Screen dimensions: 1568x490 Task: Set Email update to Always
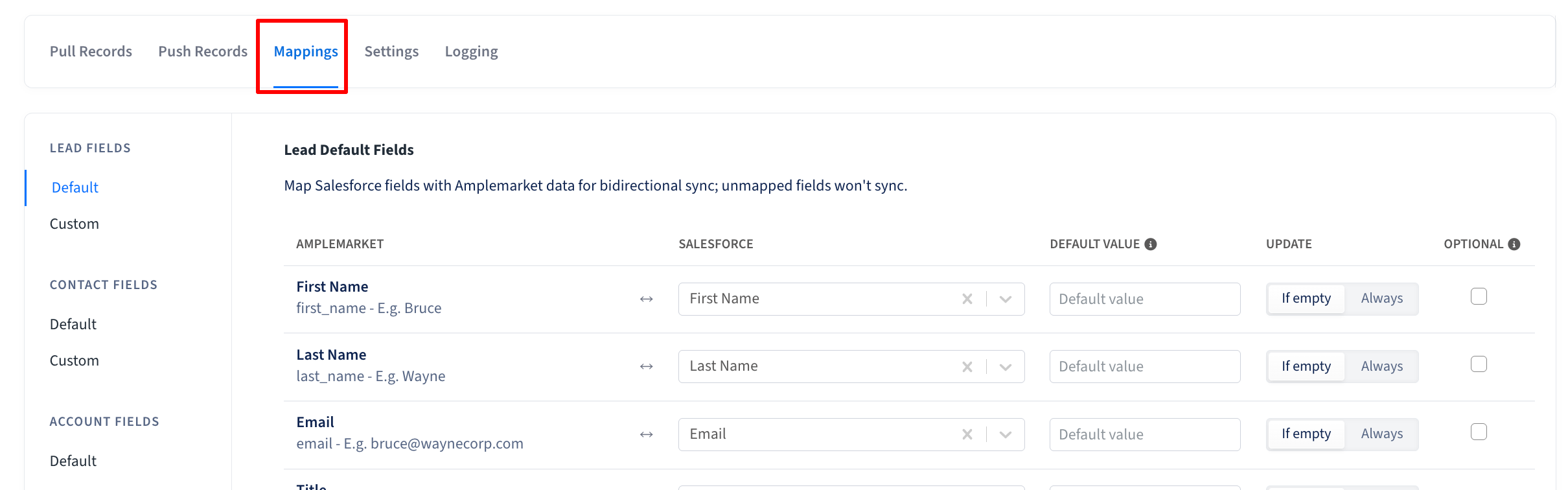tap(1382, 434)
